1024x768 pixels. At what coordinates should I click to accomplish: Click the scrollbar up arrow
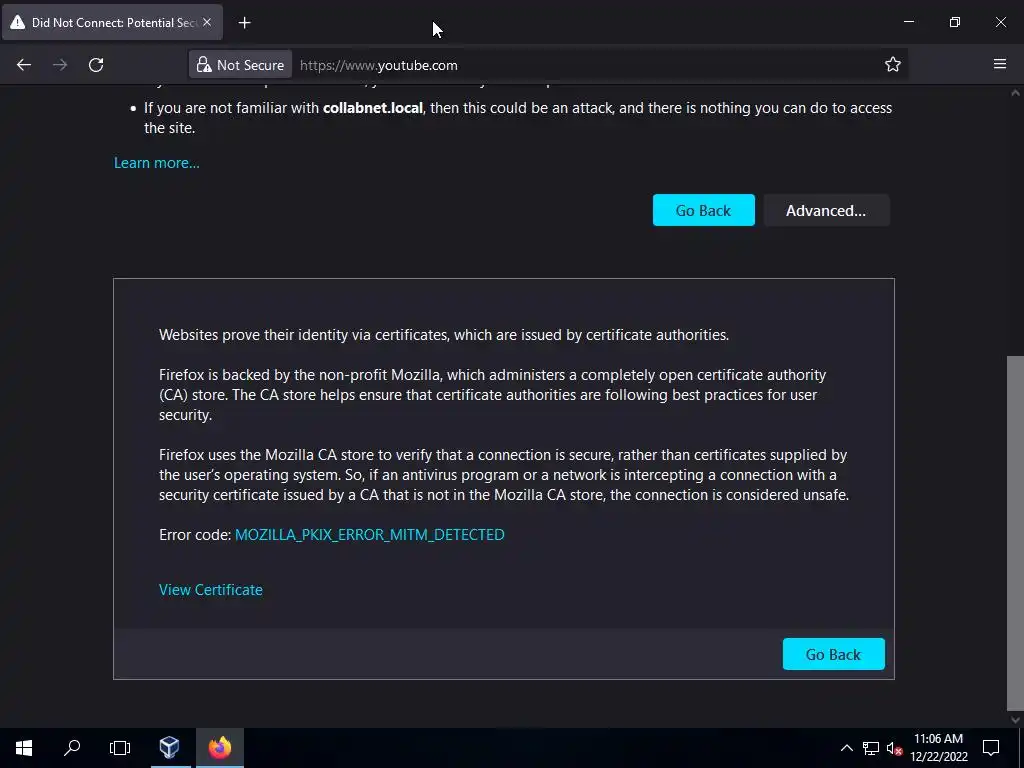(x=1015, y=93)
